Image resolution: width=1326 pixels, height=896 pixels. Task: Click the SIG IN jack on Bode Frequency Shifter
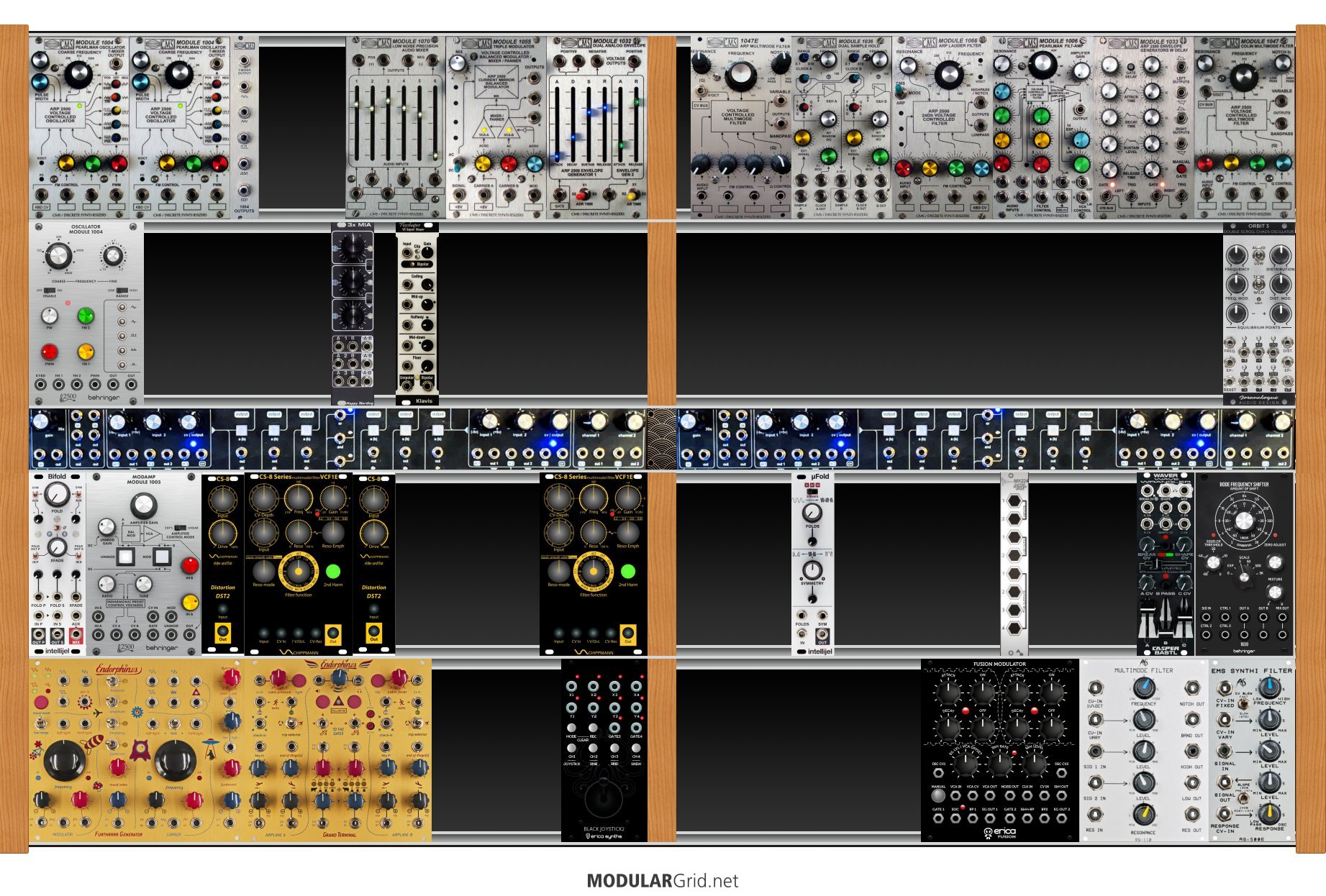click(1206, 618)
